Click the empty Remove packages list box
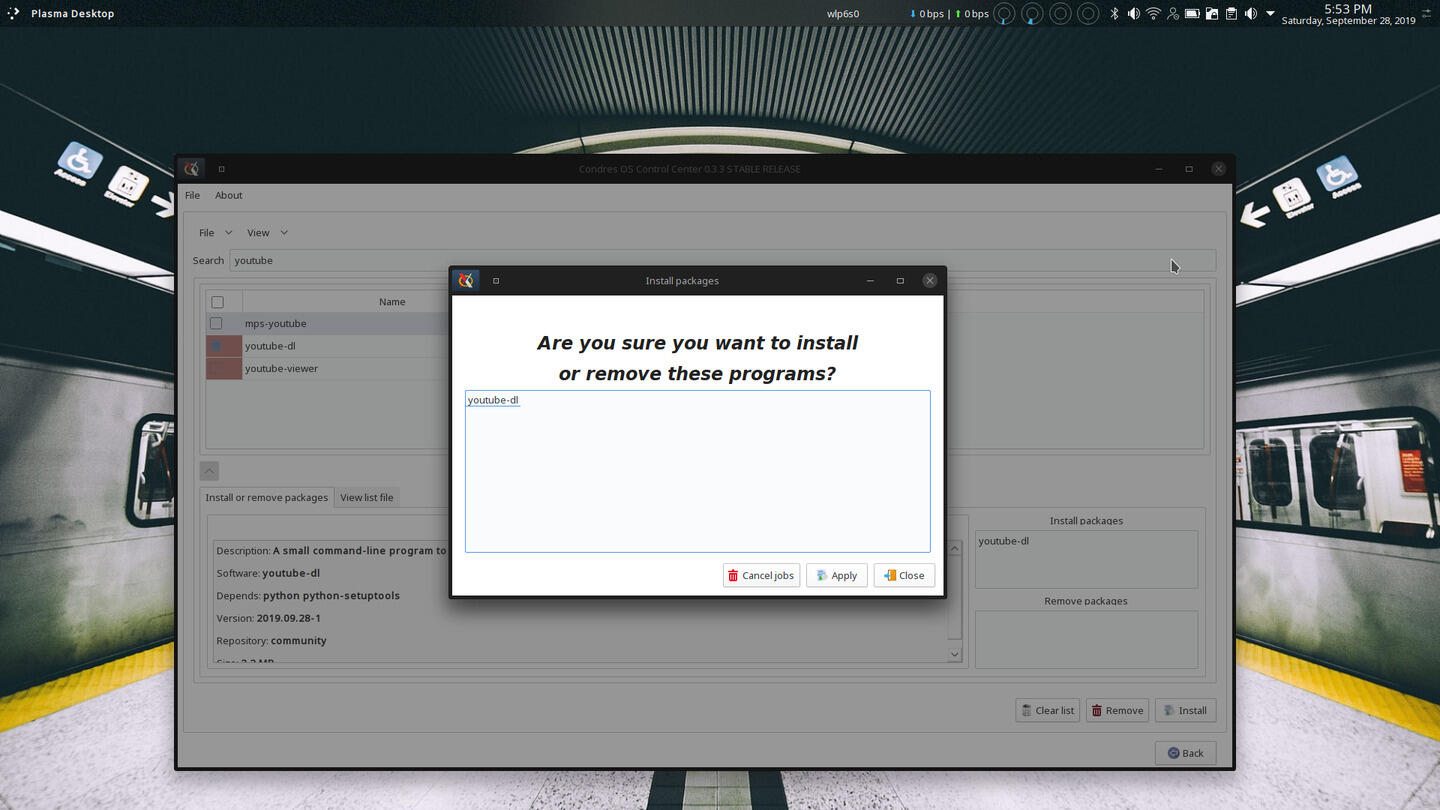Viewport: 1440px width, 810px height. (1086, 640)
